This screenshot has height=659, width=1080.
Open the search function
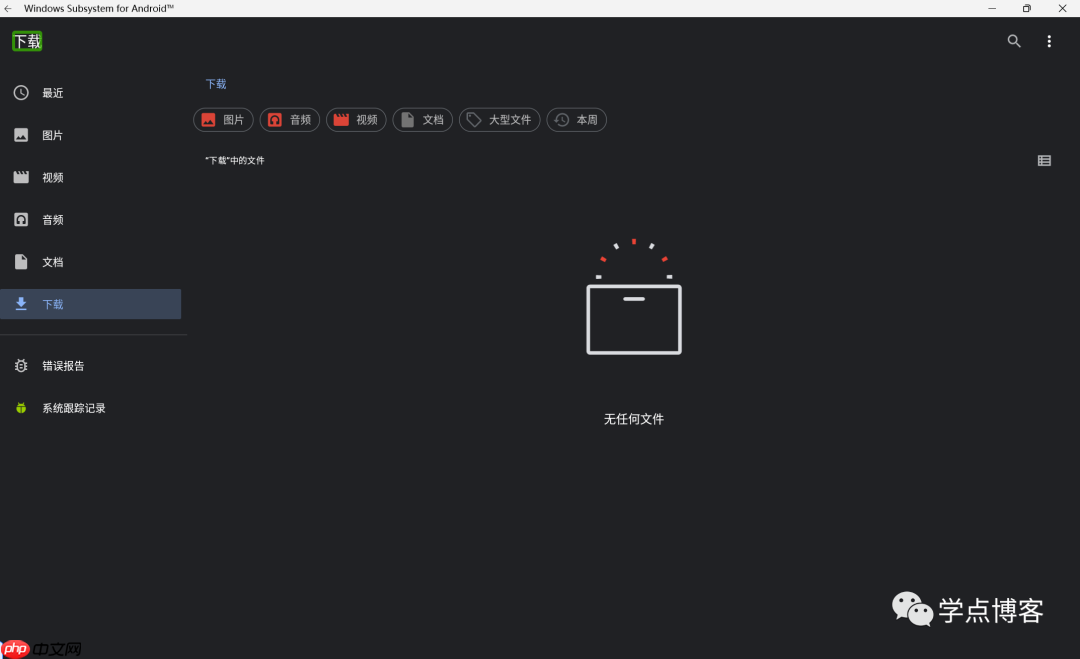click(1013, 41)
